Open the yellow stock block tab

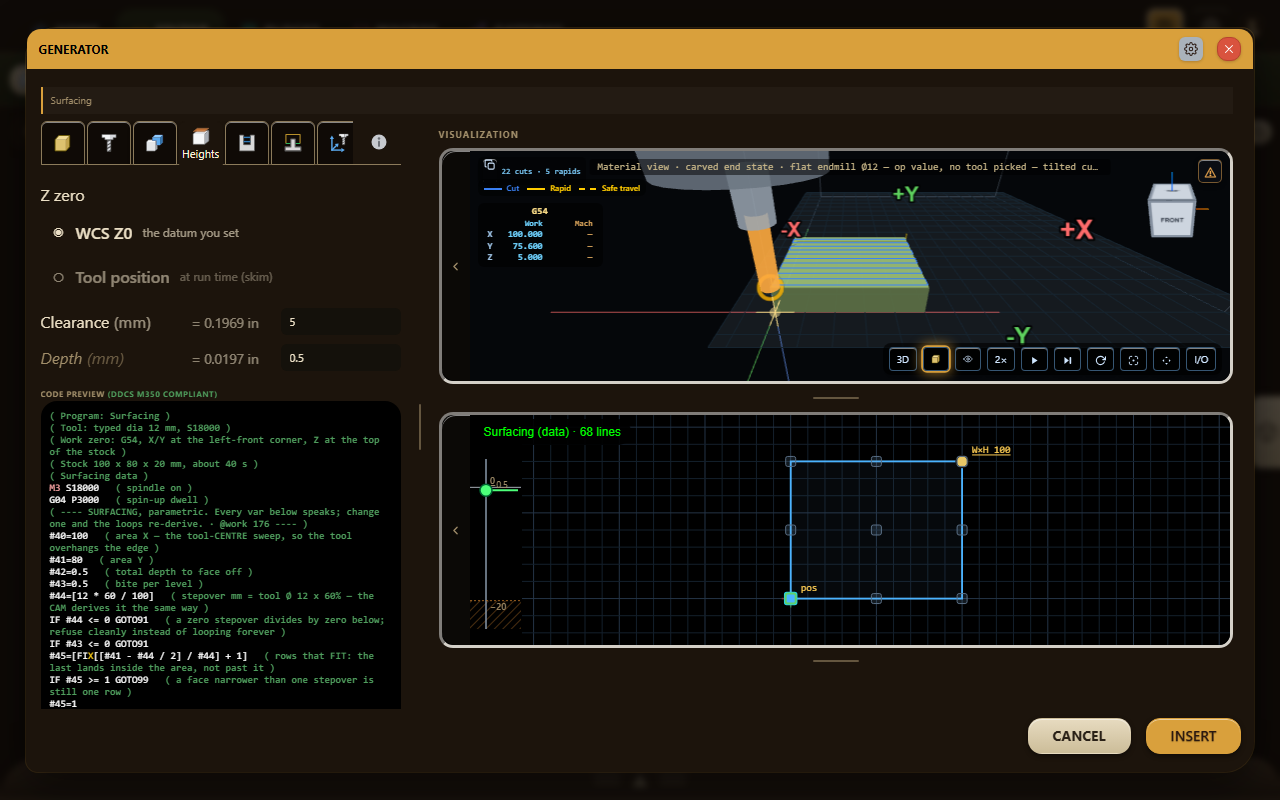62,143
